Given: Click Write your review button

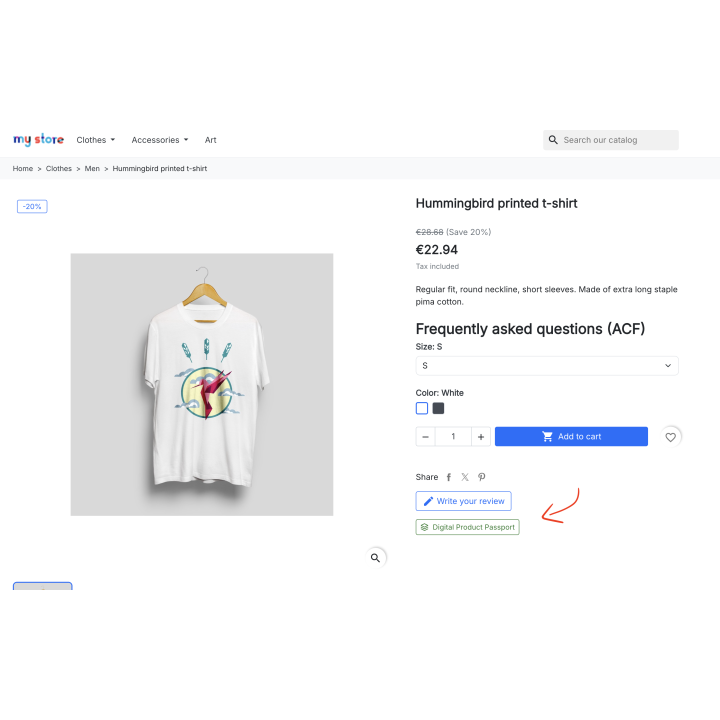Looking at the screenshot, I should 463,501.
